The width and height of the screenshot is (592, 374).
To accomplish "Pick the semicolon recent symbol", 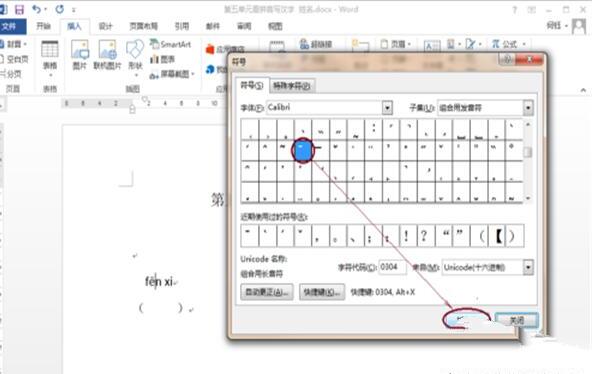I will pos(372,236).
